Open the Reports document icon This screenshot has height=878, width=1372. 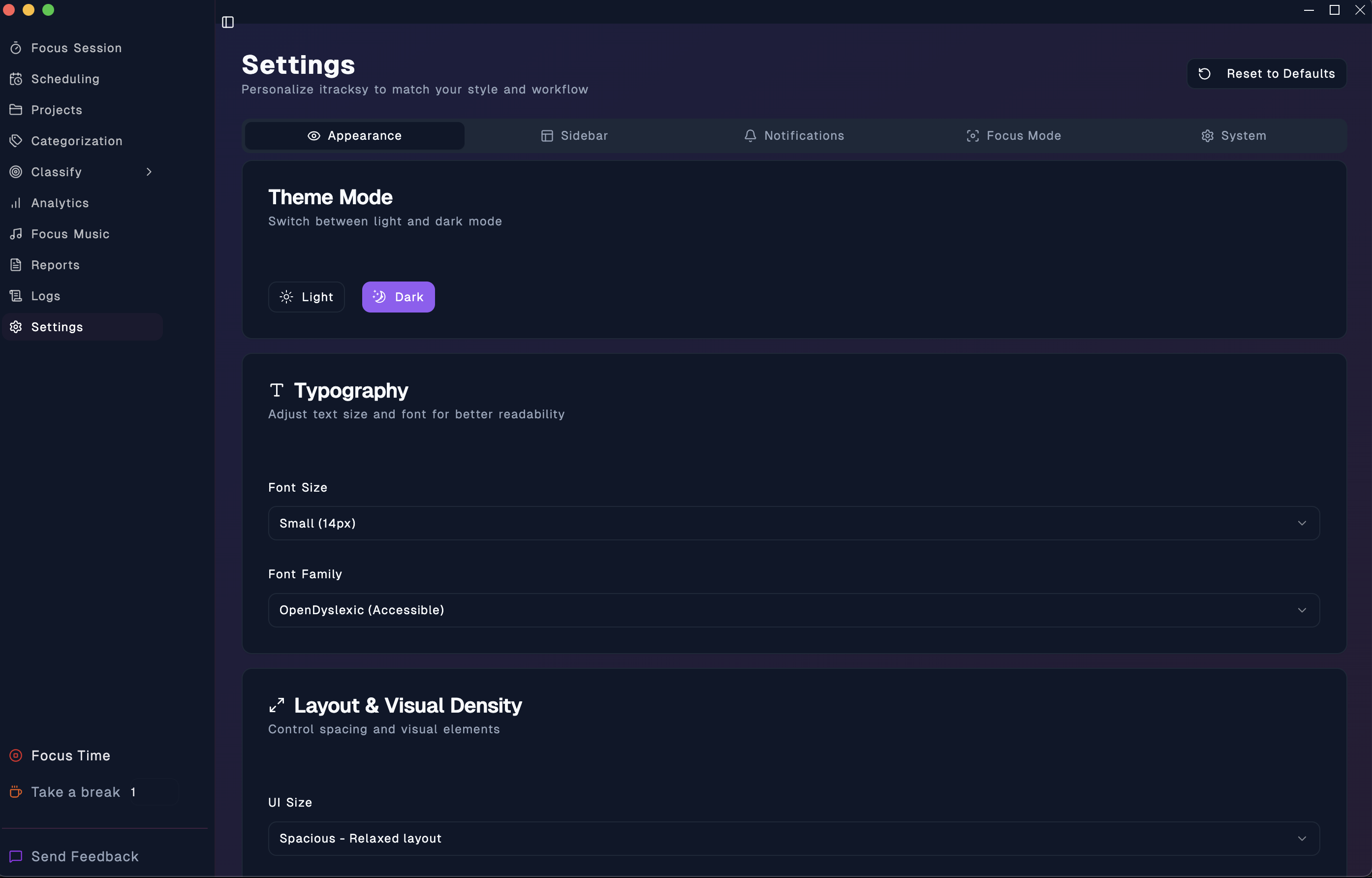[x=16, y=265]
